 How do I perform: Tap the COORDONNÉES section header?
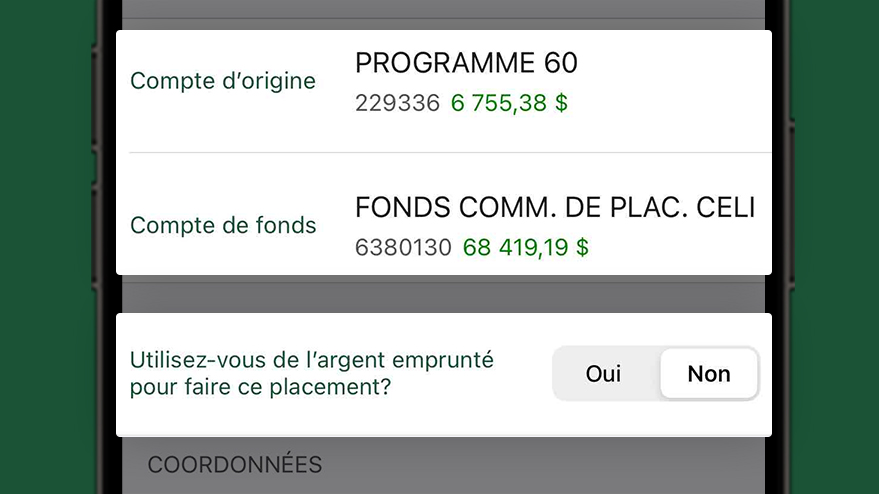[x=235, y=465]
